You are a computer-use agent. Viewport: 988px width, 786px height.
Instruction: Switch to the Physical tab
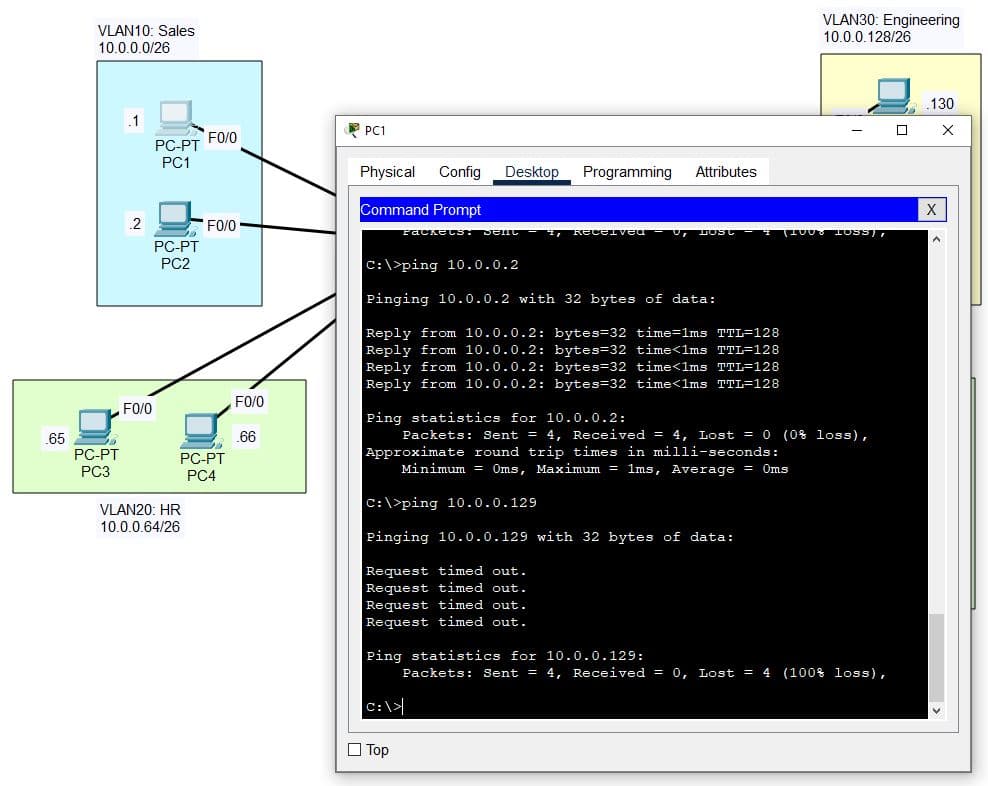[x=387, y=172]
